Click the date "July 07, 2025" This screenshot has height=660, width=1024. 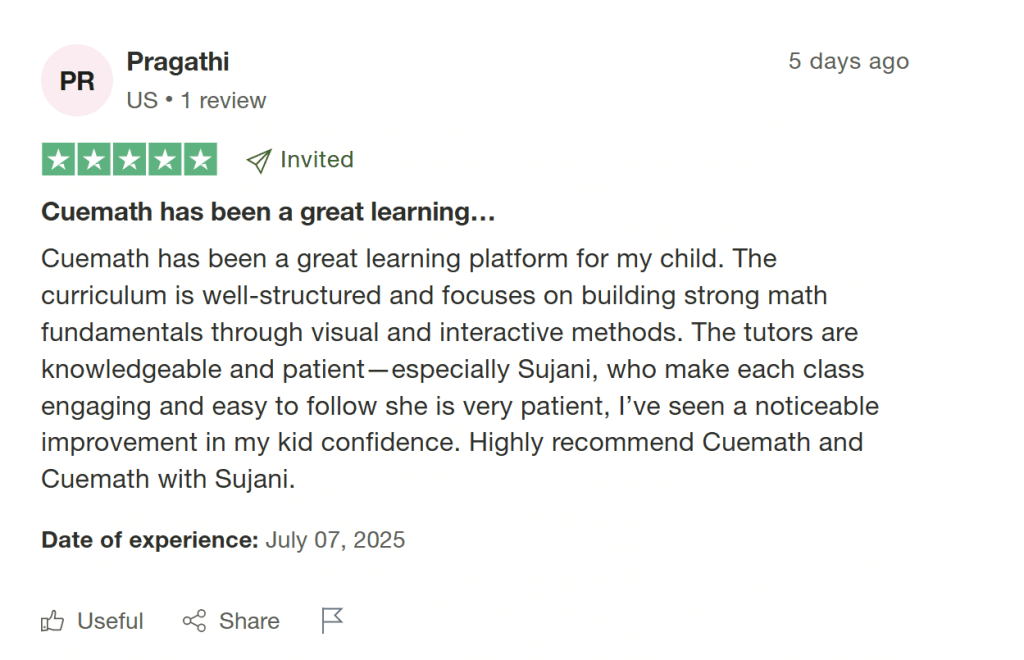[335, 540]
